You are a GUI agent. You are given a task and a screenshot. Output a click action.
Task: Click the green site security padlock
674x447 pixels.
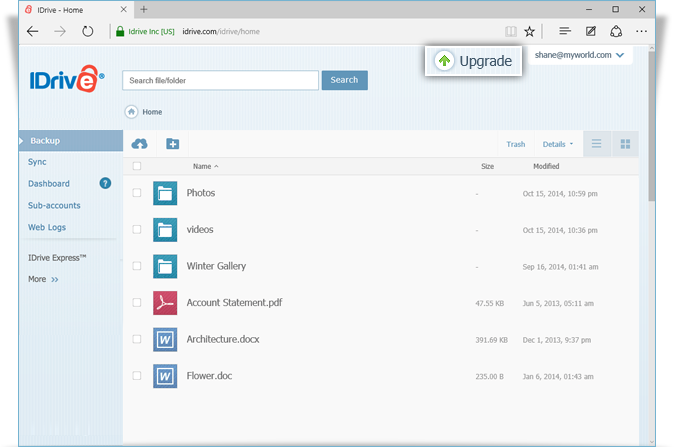point(120,31)
